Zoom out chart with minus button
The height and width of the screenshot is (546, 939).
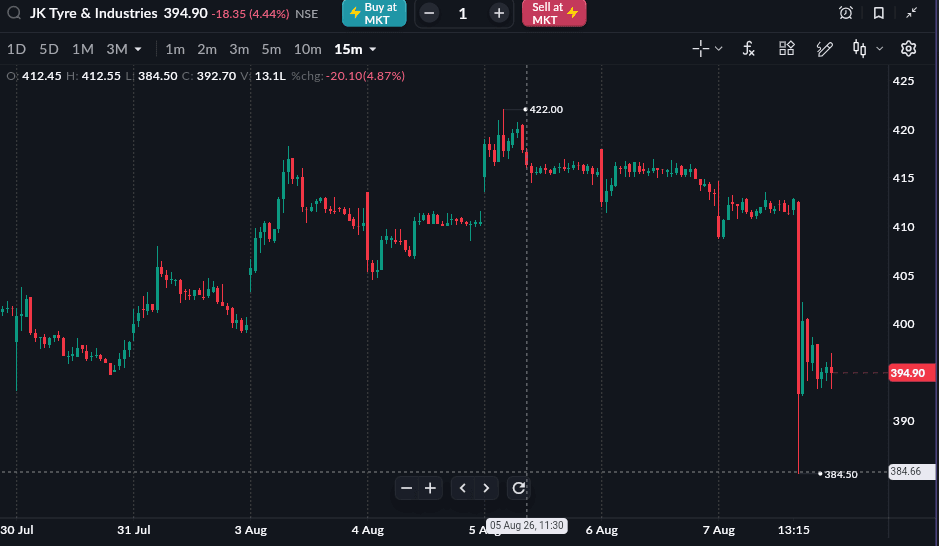(x=406, y=489)
